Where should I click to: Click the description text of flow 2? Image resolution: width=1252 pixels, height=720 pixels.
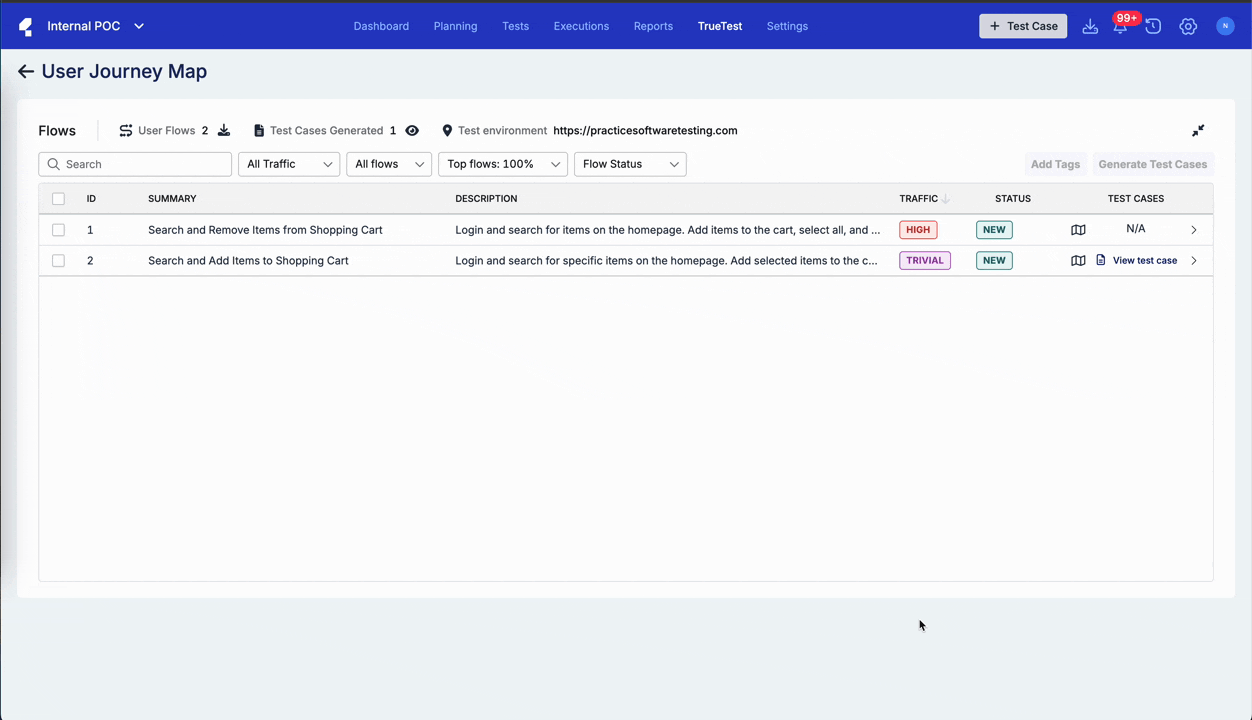click(x=666, y=260)
